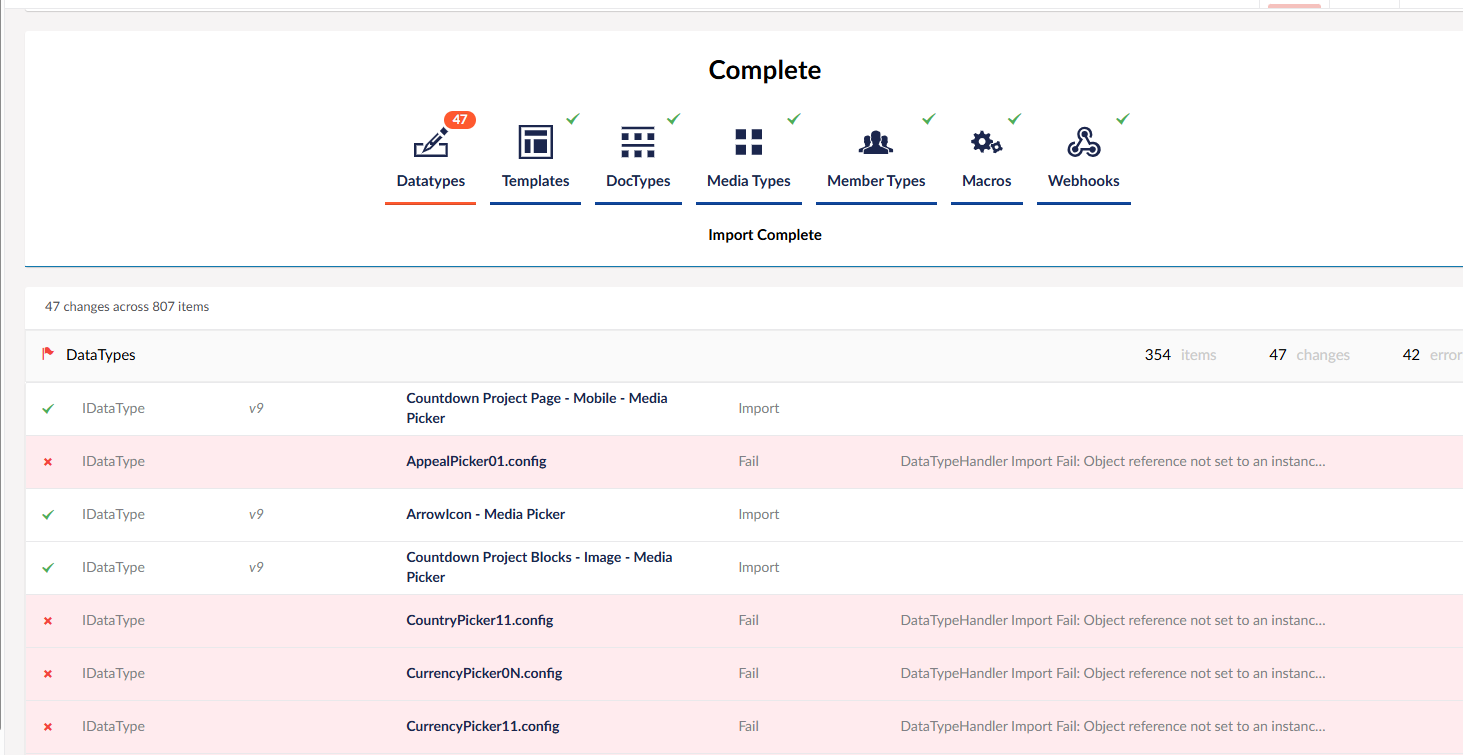This screenshot has height=755, width=1463.
Task: Click the ArrowIcon - Media Picker entry
Action: (486, 514)
